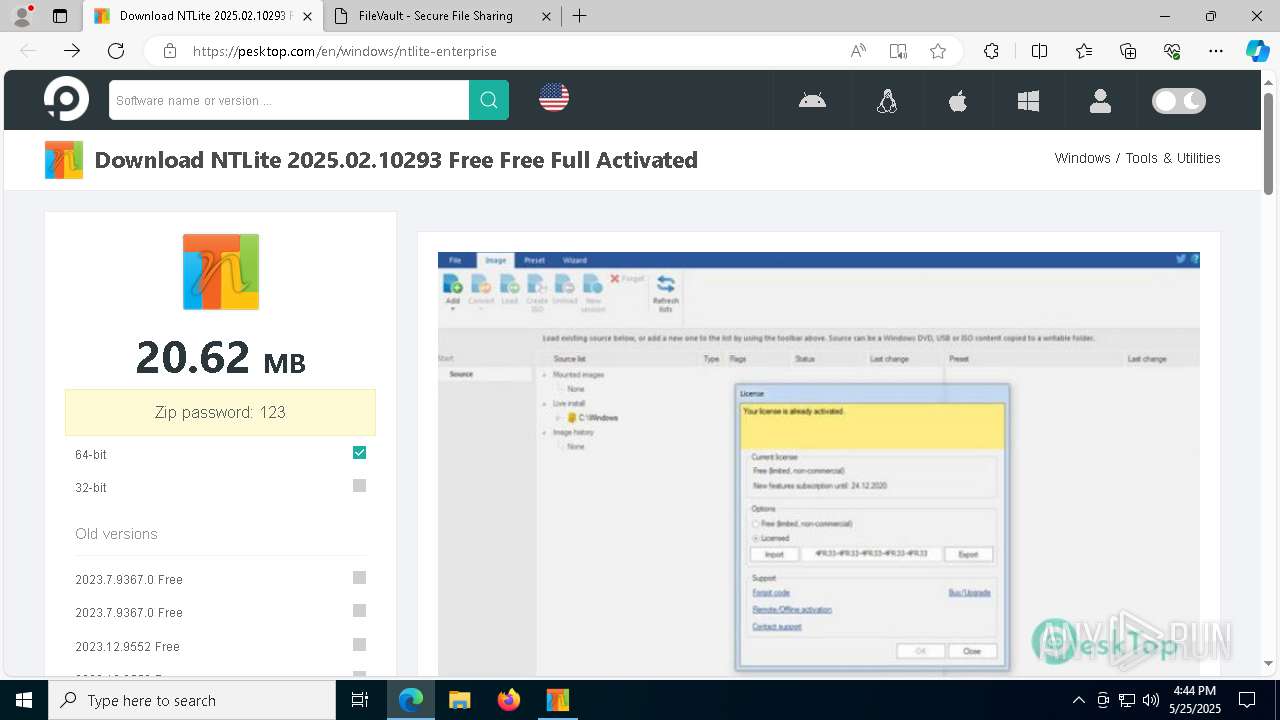The width and height of the screenshot is (1280, 720).
Task: Check the 64-bit download checkbox
Action: point(360,453)
